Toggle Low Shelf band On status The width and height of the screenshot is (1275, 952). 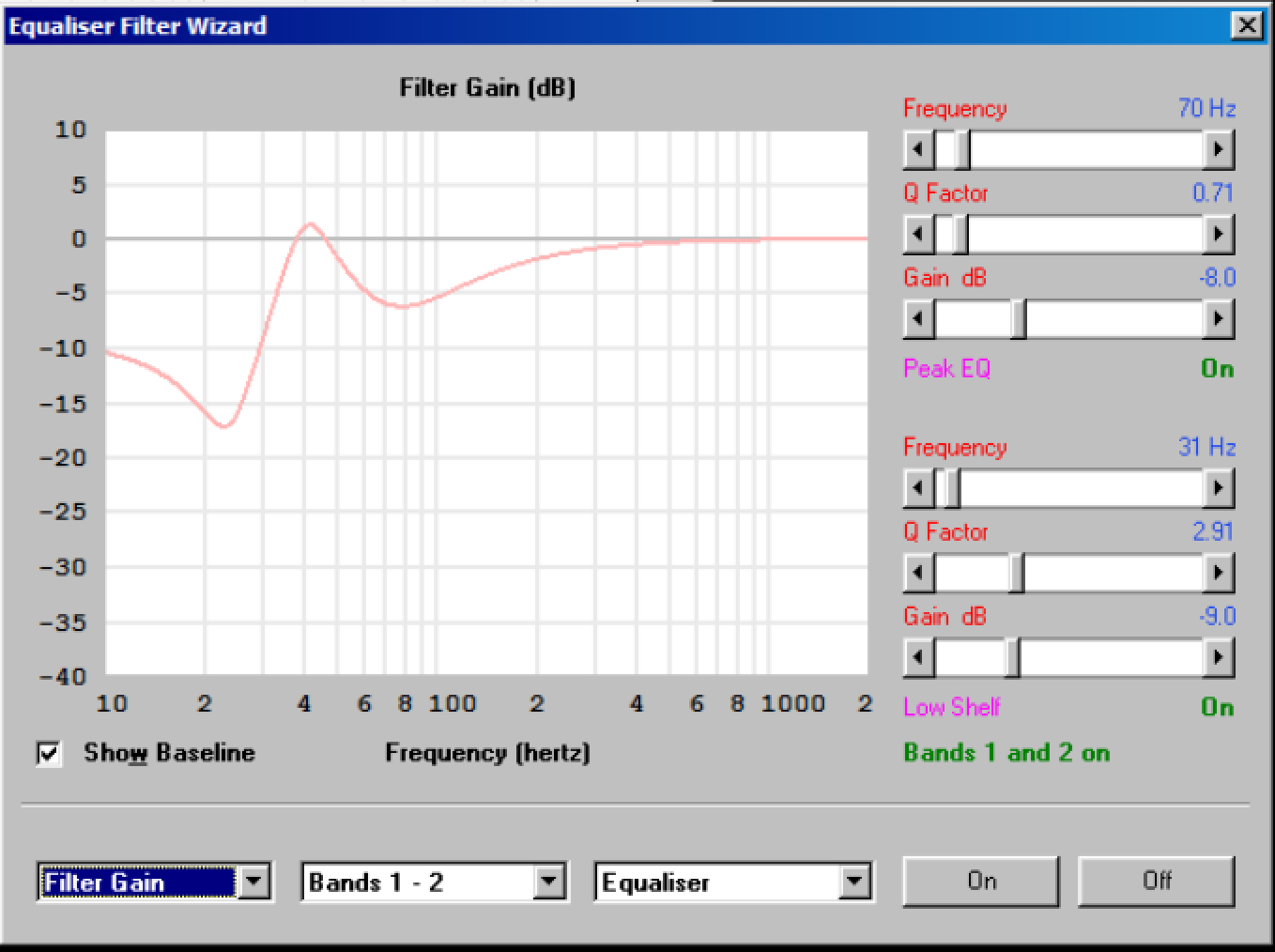[1218, 707]
